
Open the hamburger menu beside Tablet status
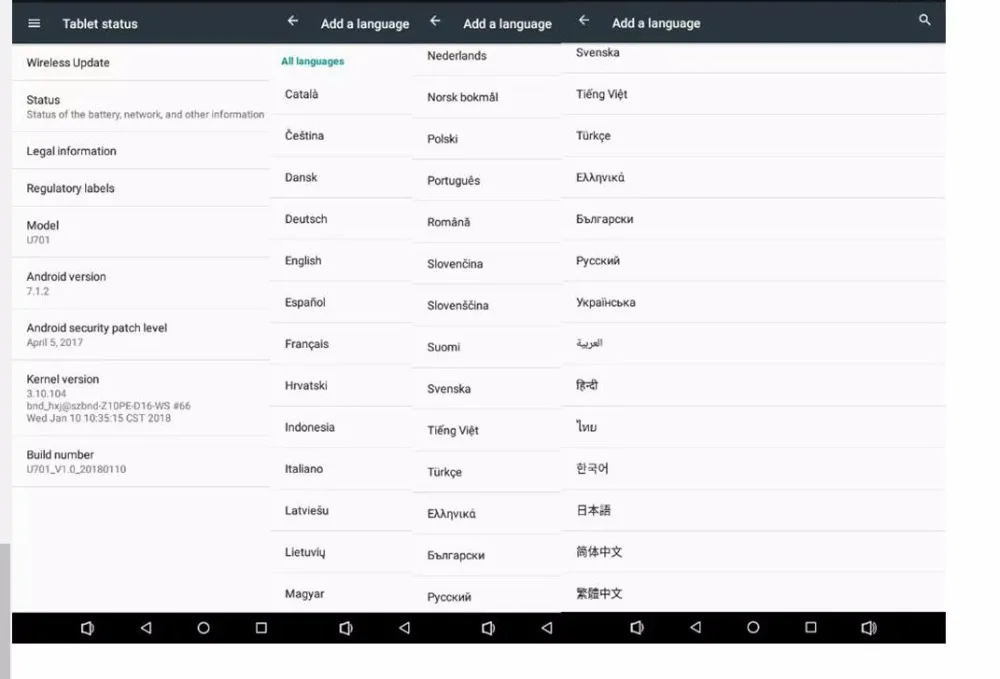pyautogui.click(x=34, y=24)
